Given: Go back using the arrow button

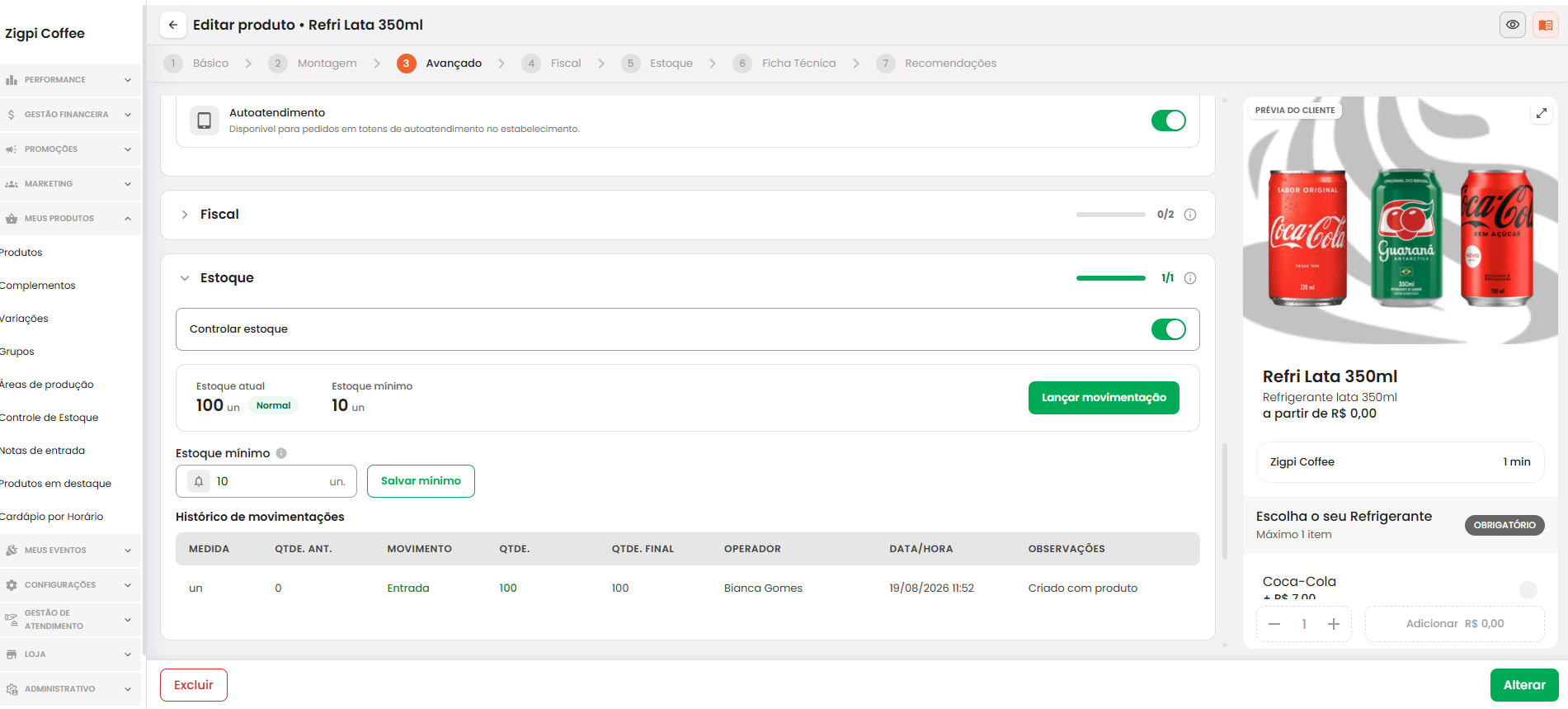Looking at the screenshot, I should tap(172, 25).
